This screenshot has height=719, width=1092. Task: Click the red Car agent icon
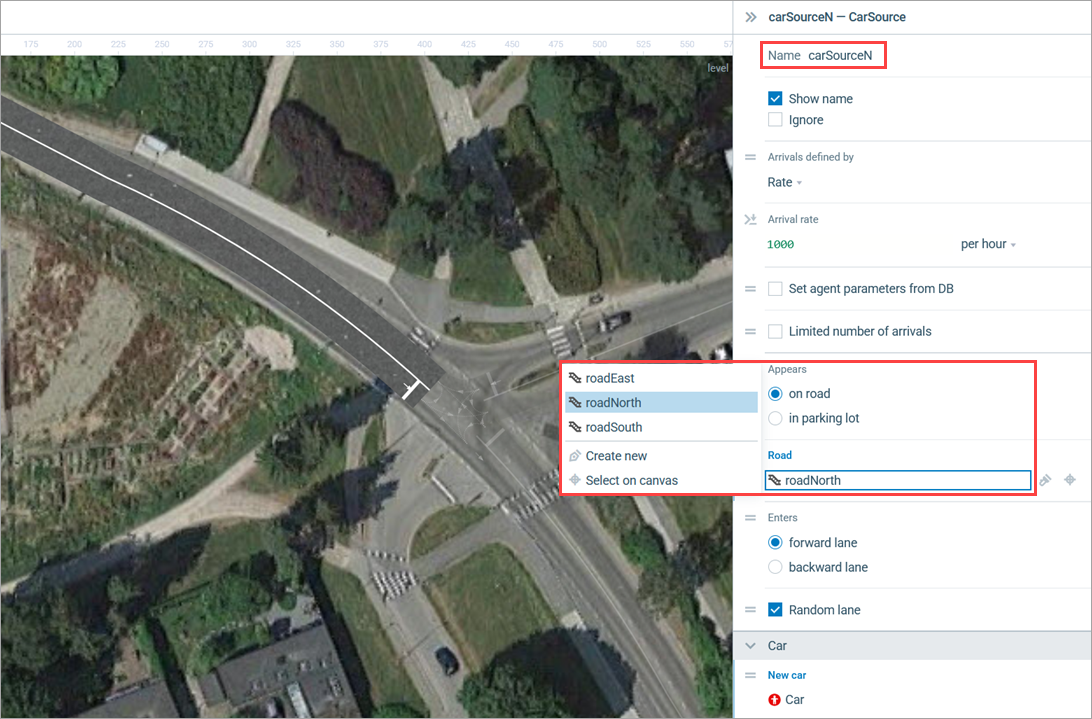pyautogui.click(x=774, y=700)
